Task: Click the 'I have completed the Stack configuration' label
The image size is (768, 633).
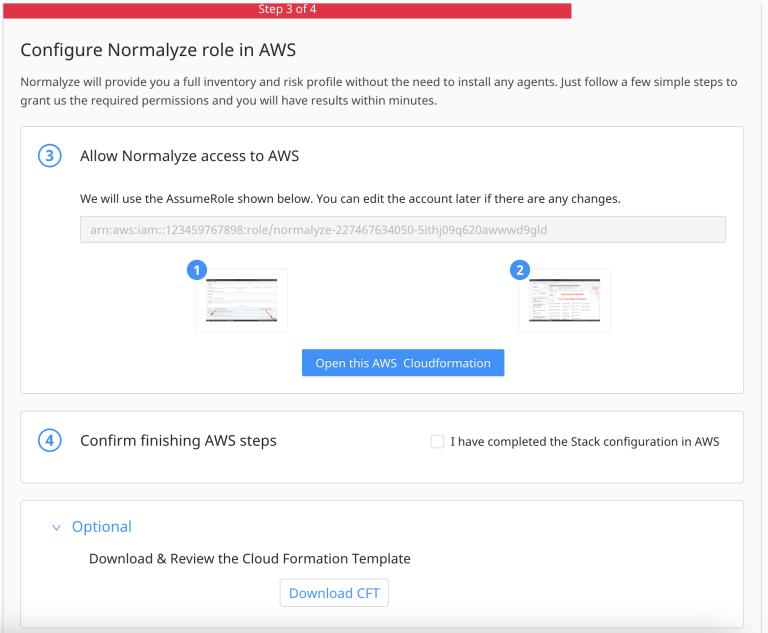Action: pos(584,442)
